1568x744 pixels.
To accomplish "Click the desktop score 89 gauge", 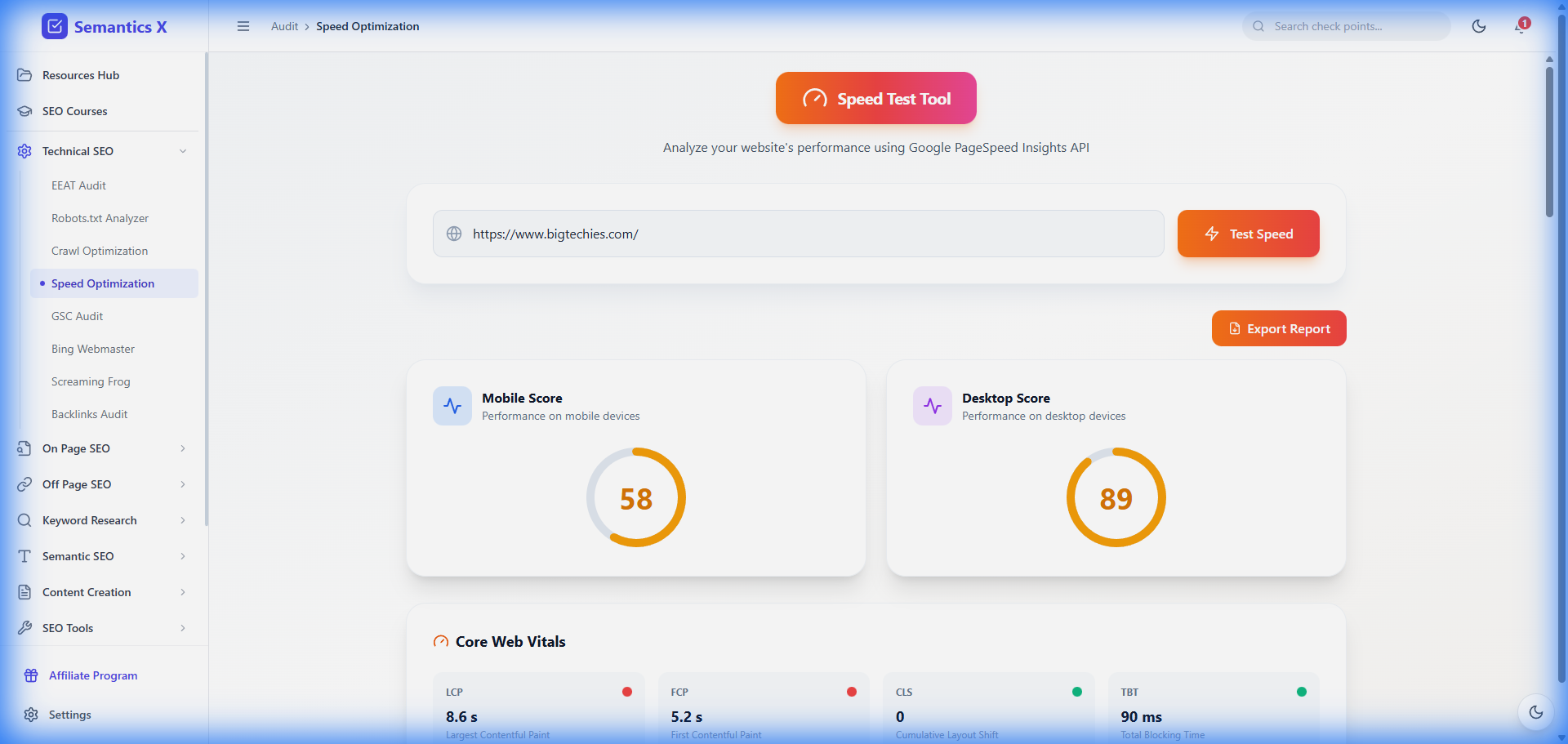I will (1116, 497).
